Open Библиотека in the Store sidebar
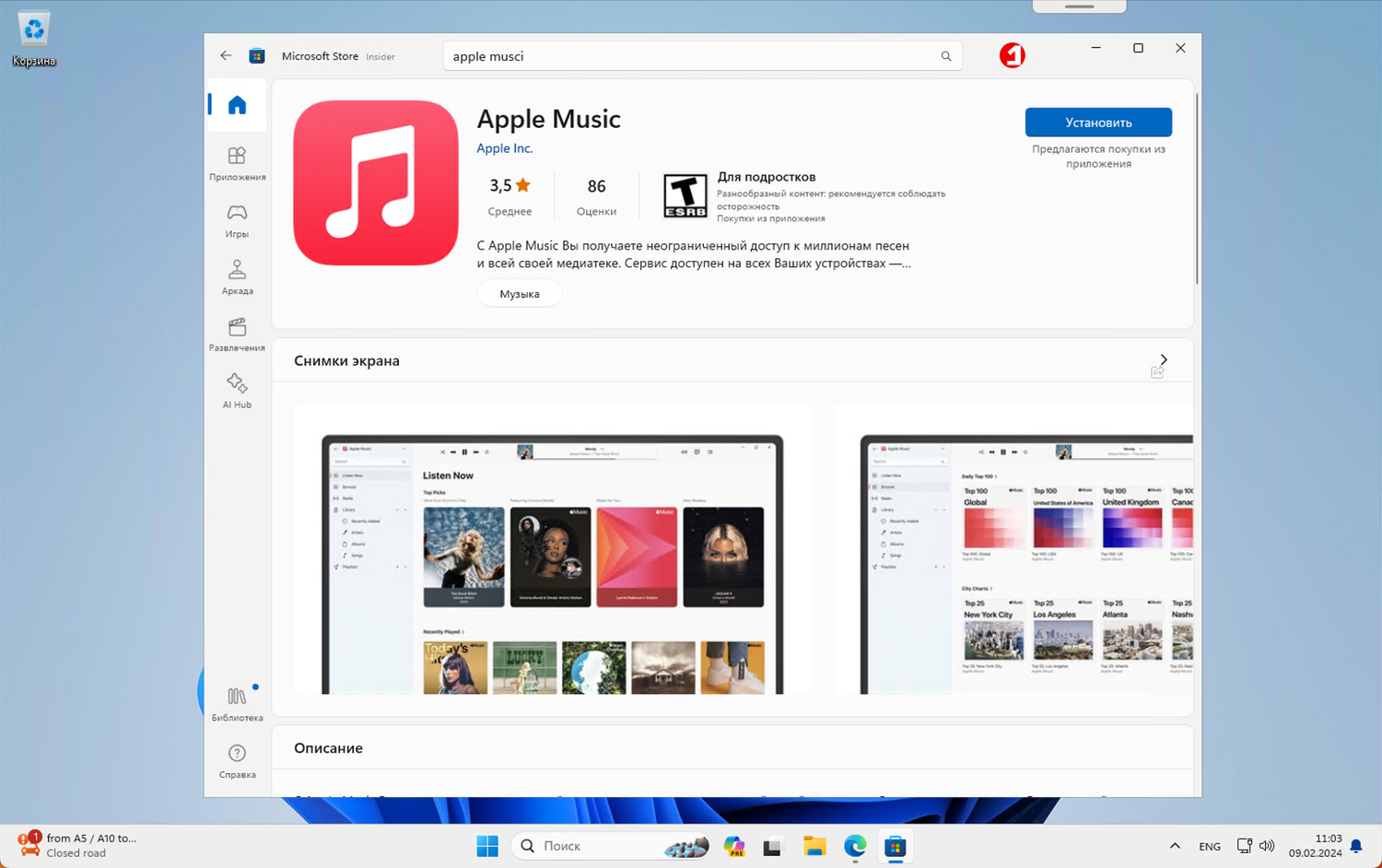The height and width of the screenshot is (868, 1382). pyautogui.click(x=237, y=704)
